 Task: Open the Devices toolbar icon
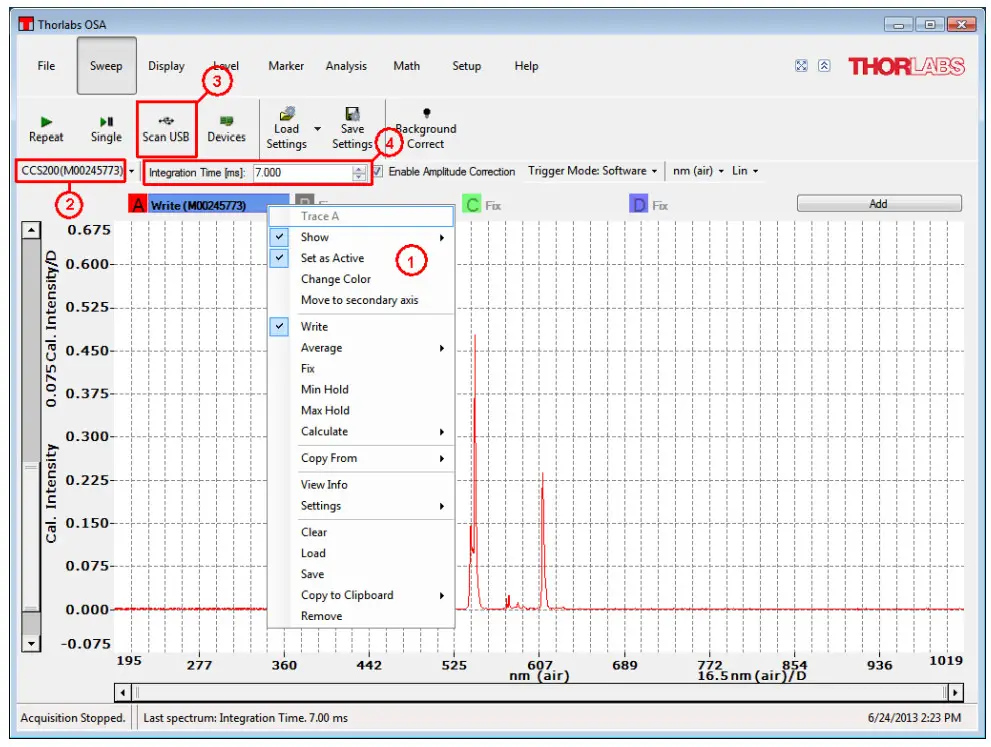pyautogui.click(x=226, y=126)
